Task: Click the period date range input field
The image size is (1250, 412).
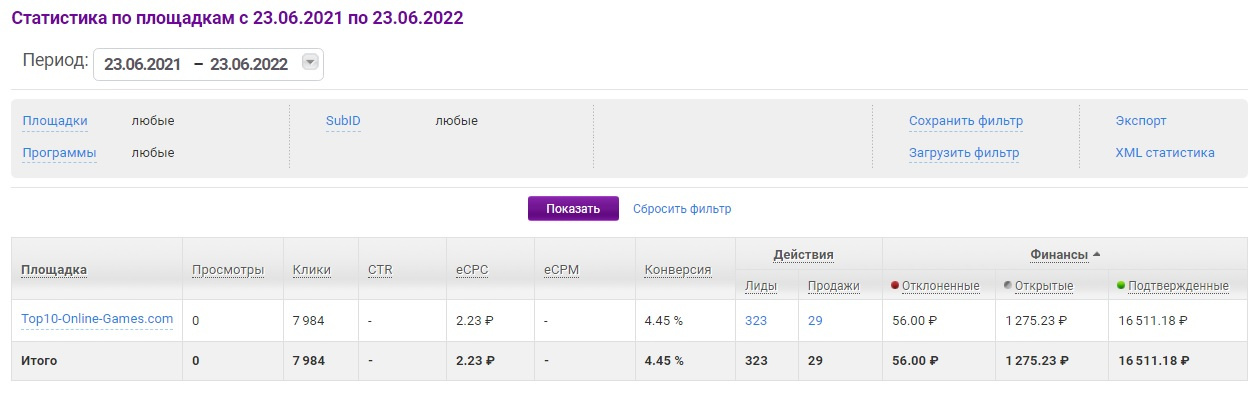Action: [x=195, y=64]
